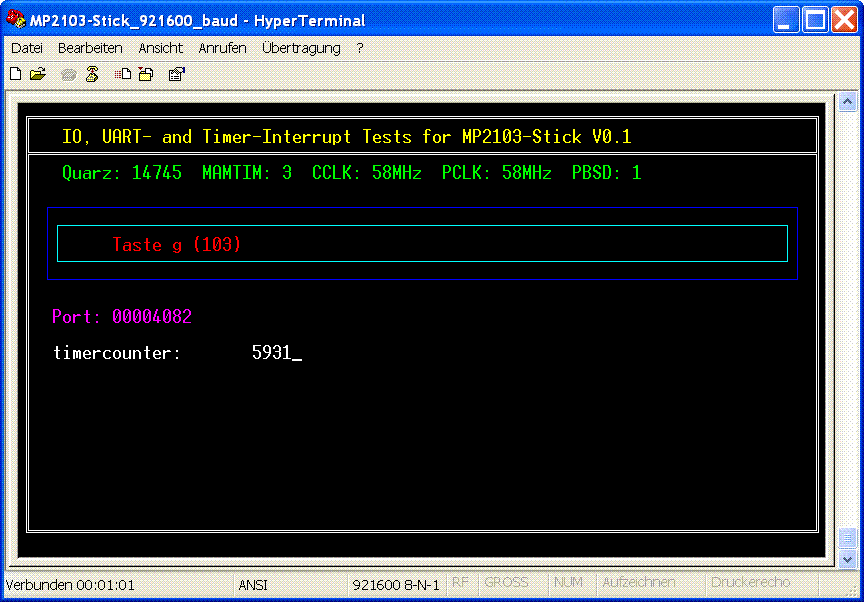Click the Send file toolbar icon
Screen dimensions: 864x602
(x=122, y=74)
